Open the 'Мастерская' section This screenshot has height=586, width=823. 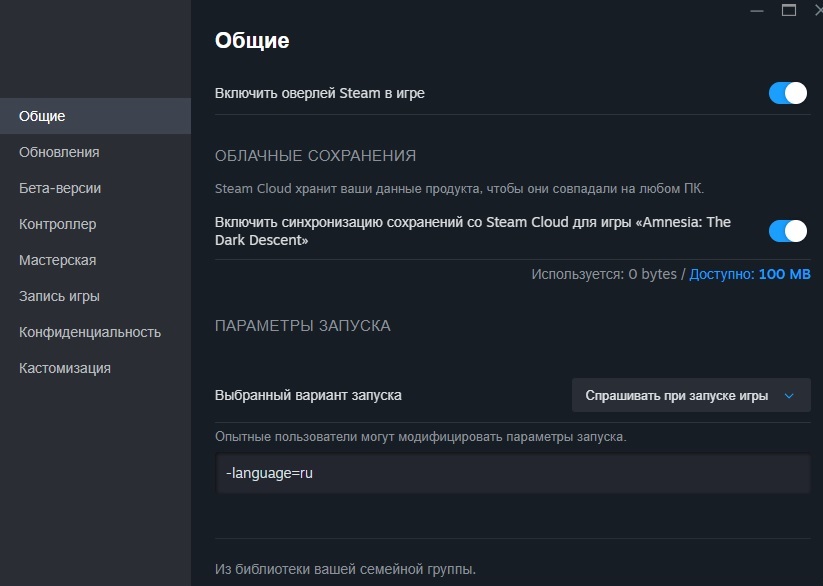point(58,260)
